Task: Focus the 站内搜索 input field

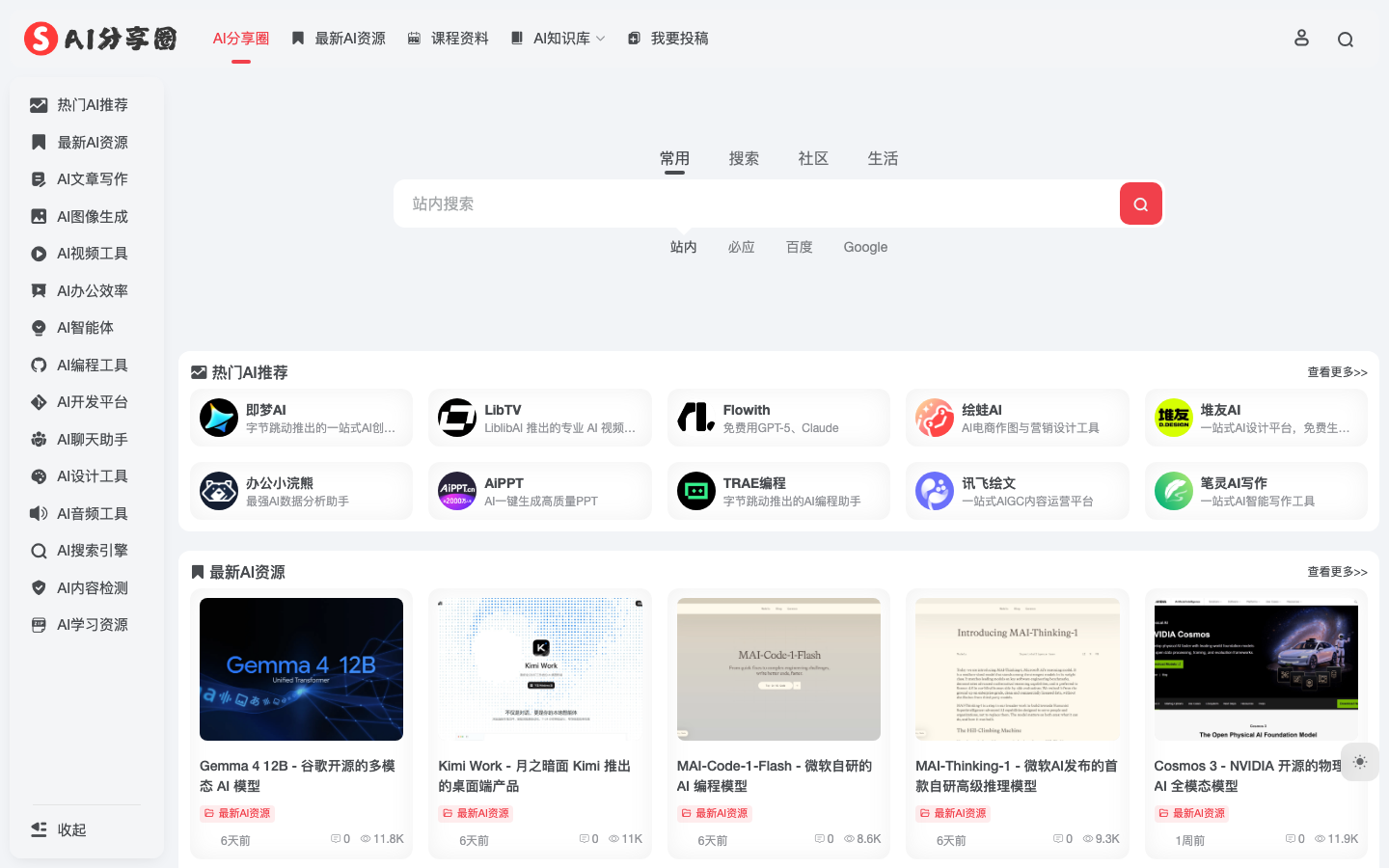Action: coord(756,203)
